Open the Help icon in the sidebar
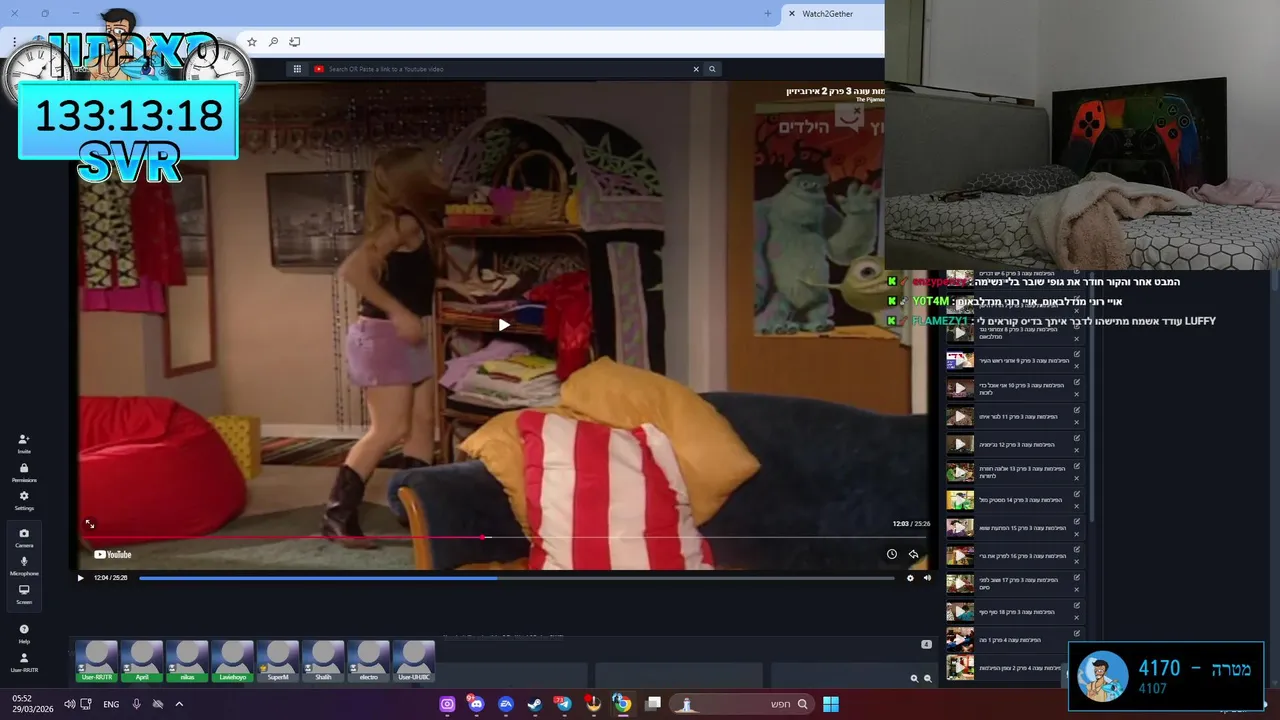 click(x=24, y=633)
